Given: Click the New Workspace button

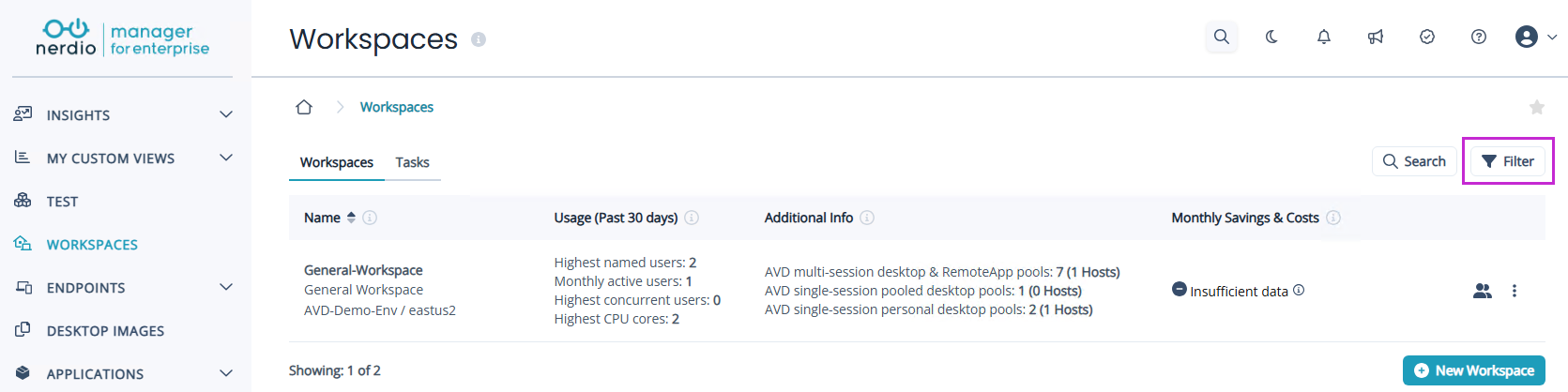Looking at the screenshot, I should (1473, 370).
